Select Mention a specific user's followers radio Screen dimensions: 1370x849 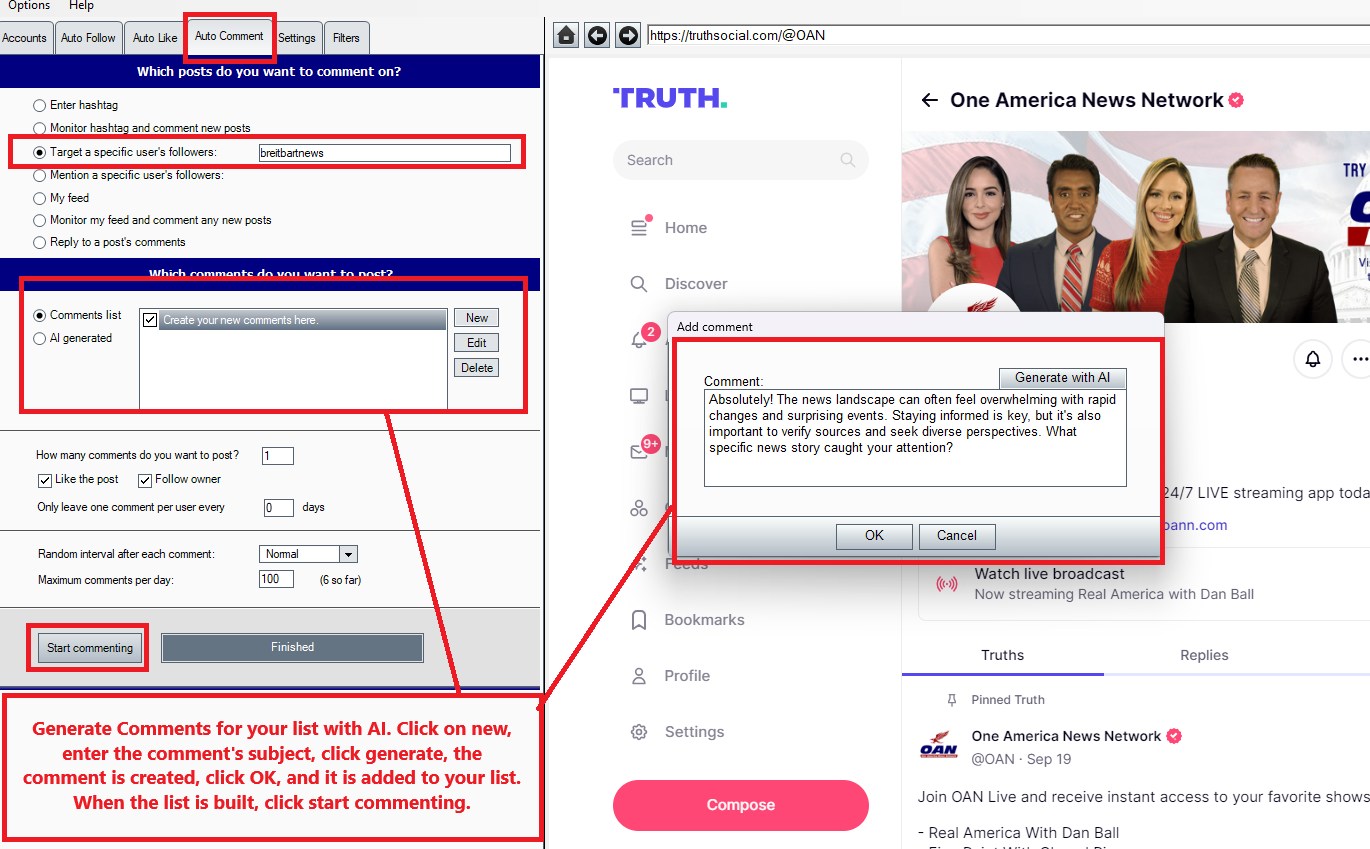(40, 175)
